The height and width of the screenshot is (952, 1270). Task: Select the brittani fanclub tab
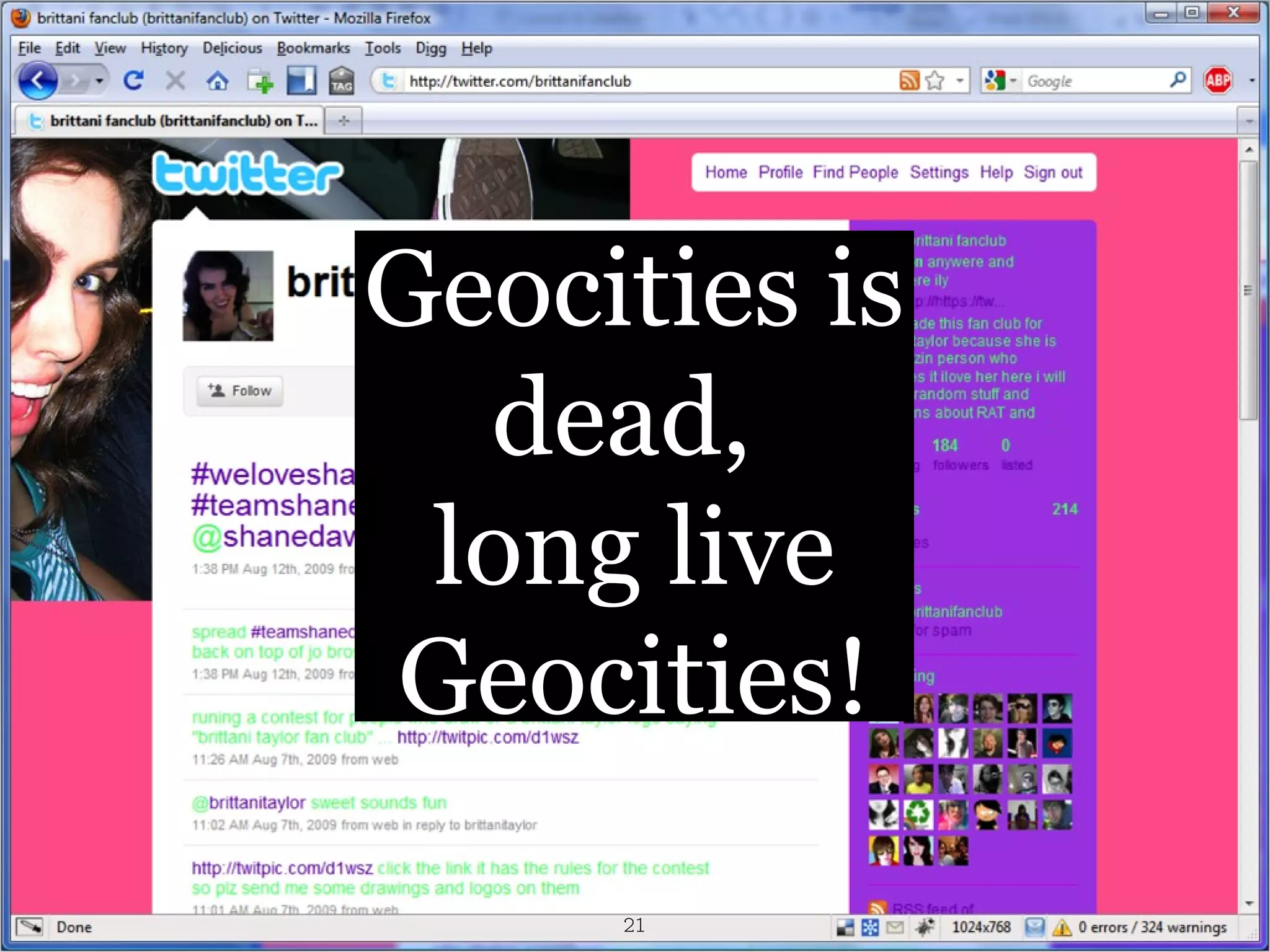click(x=169, y=121)
